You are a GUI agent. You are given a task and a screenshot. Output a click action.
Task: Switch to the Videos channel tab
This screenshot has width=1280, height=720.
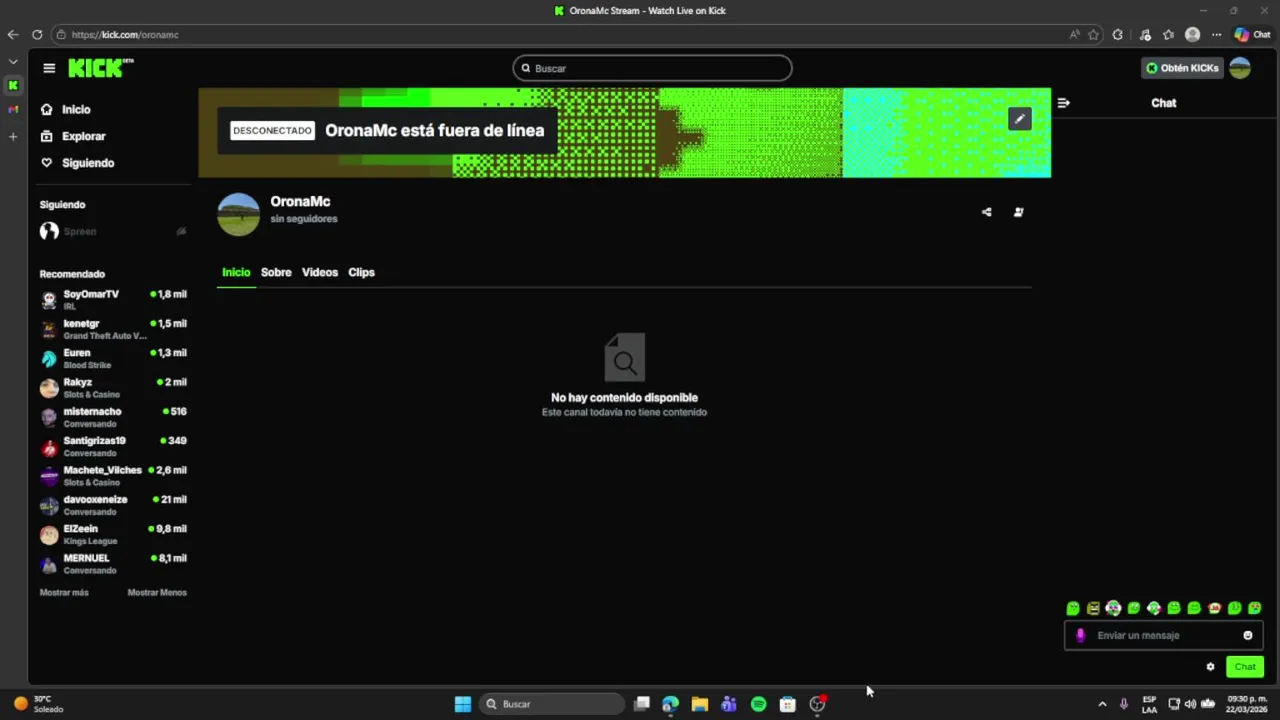[x=320, y=272]
